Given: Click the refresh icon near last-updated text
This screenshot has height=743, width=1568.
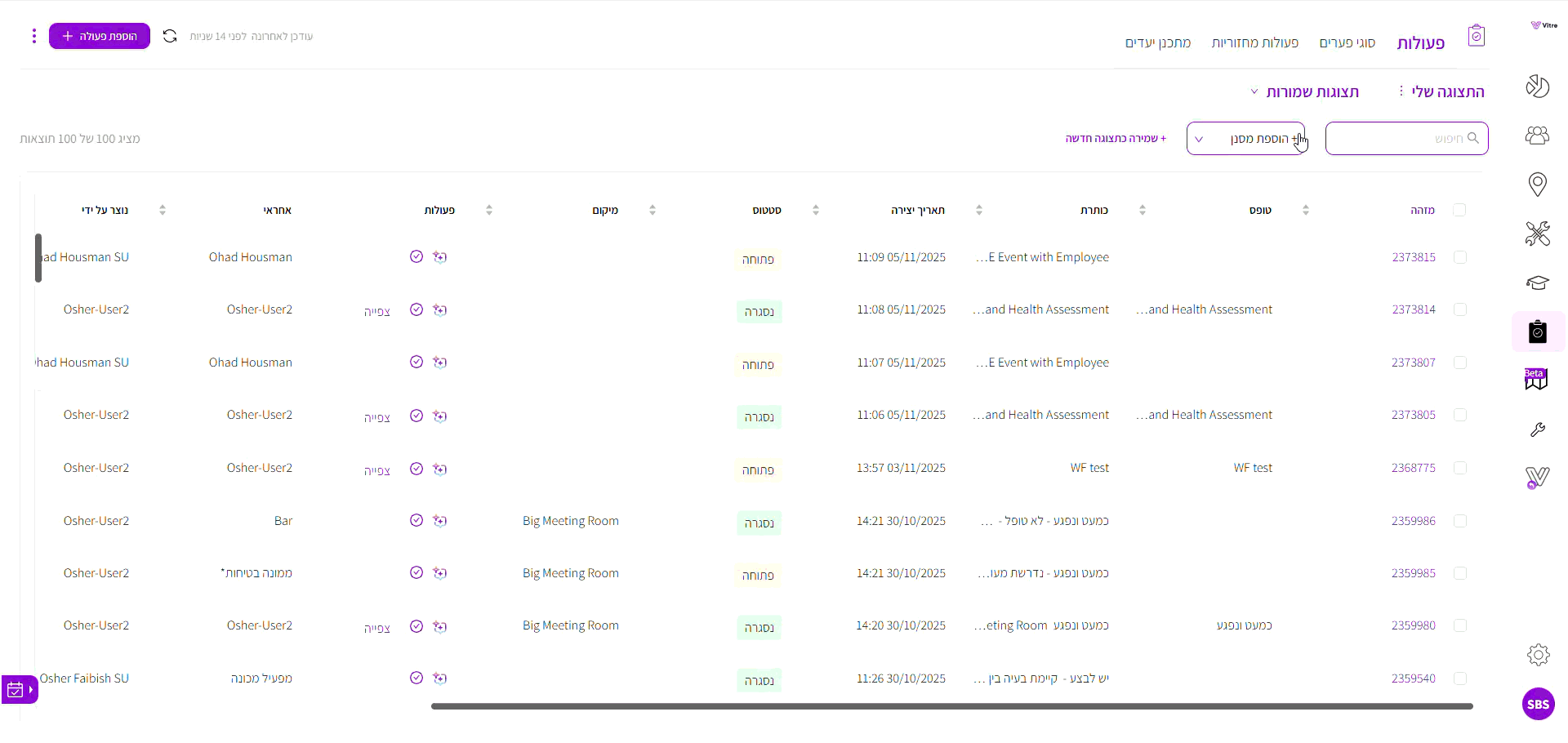Looking at the screenshot, I should [170, 36].
